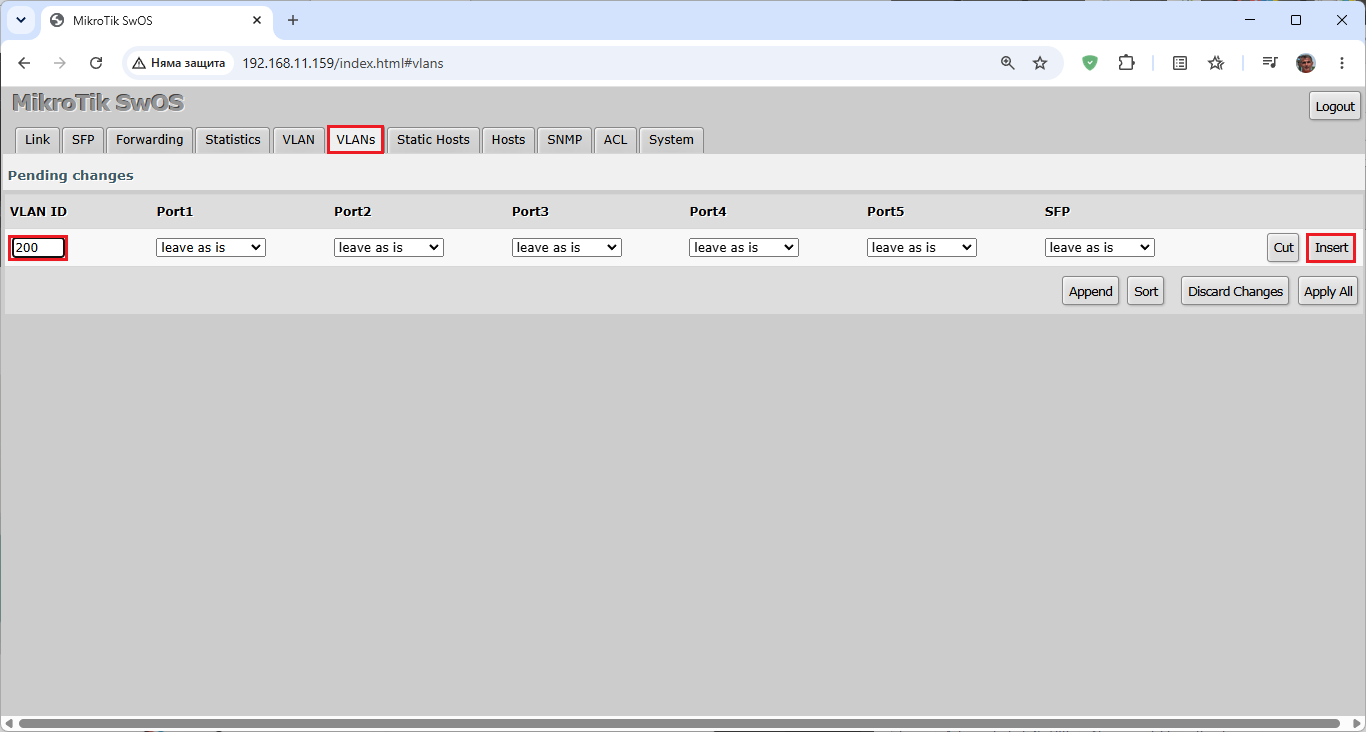Click the "Port2" column header
1366x732 pixels.
tap(353, 211)
